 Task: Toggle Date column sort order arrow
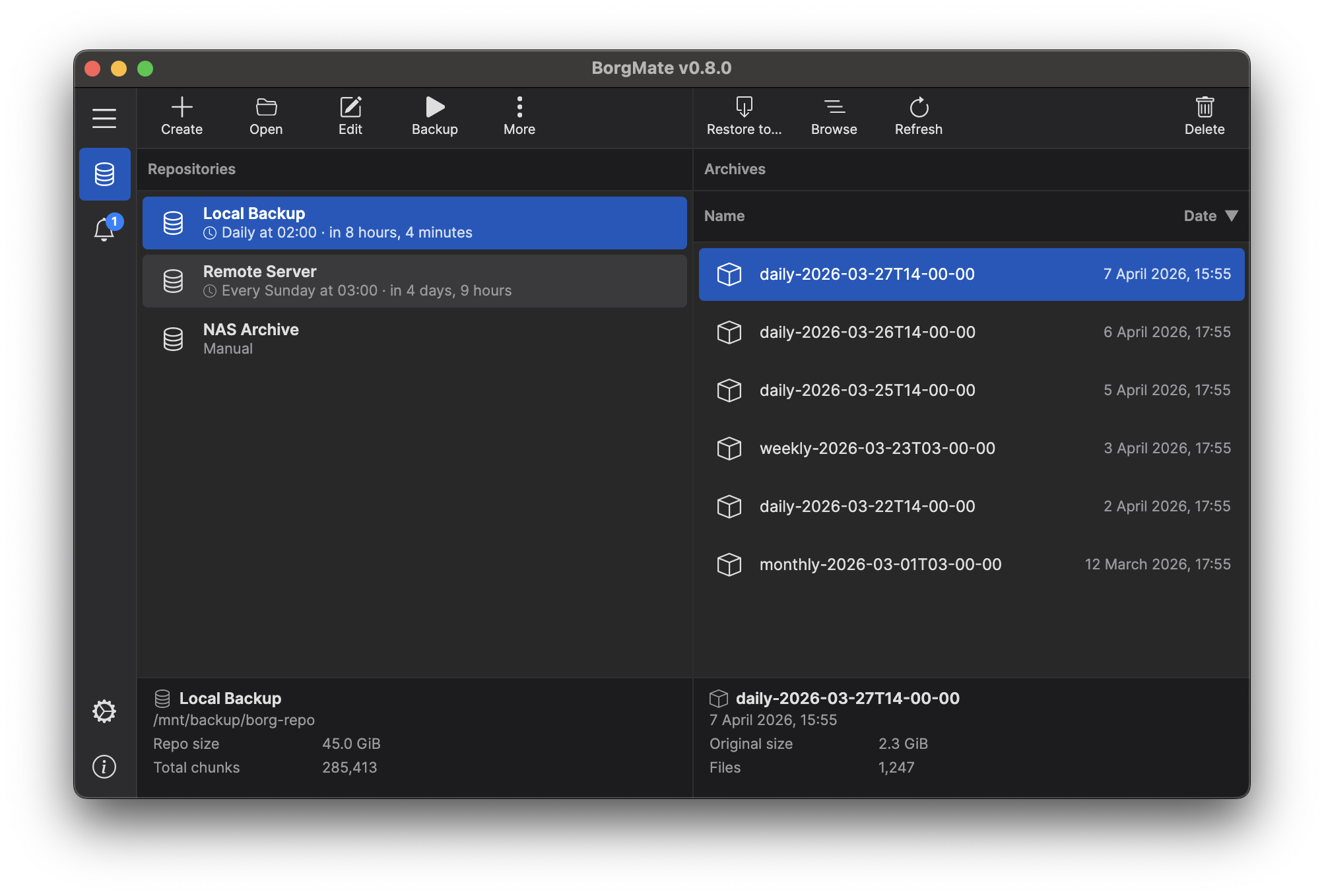point(1231,216)
